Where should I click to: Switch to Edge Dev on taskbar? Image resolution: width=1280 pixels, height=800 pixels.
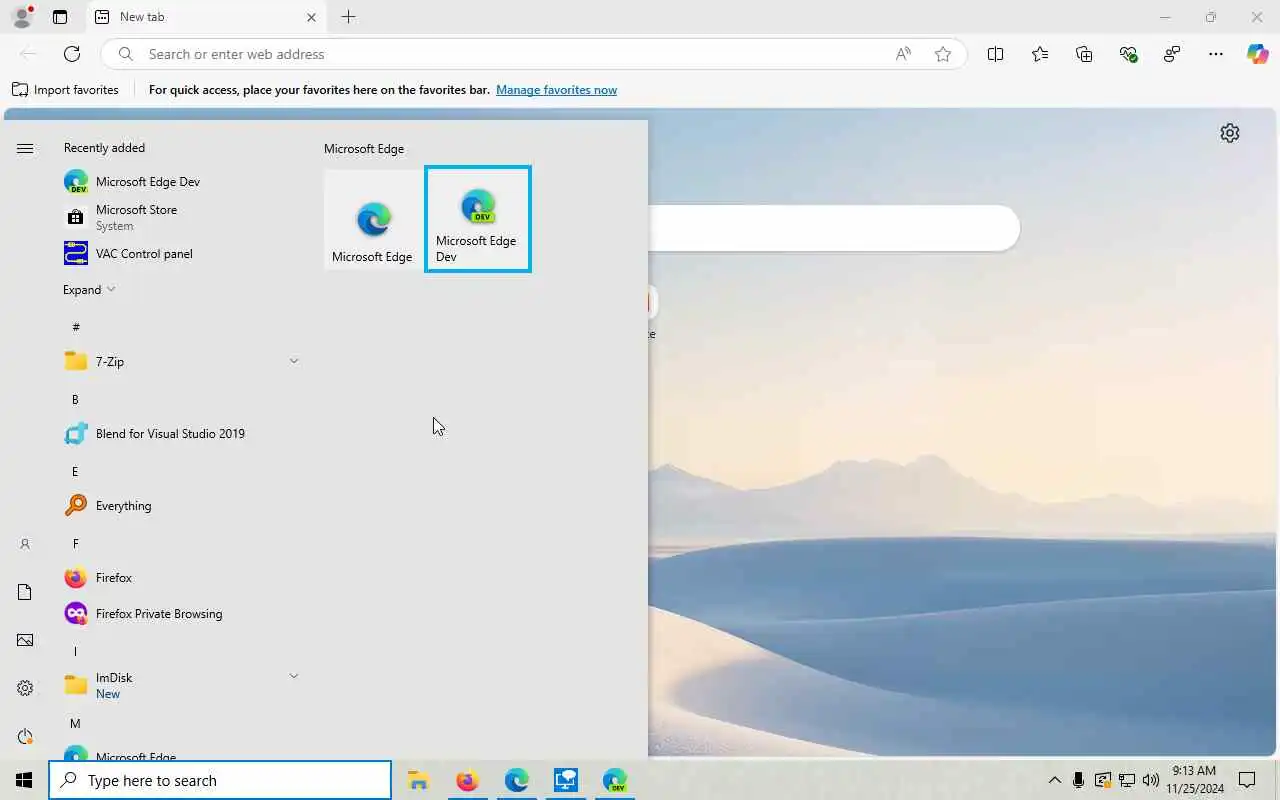614,780
